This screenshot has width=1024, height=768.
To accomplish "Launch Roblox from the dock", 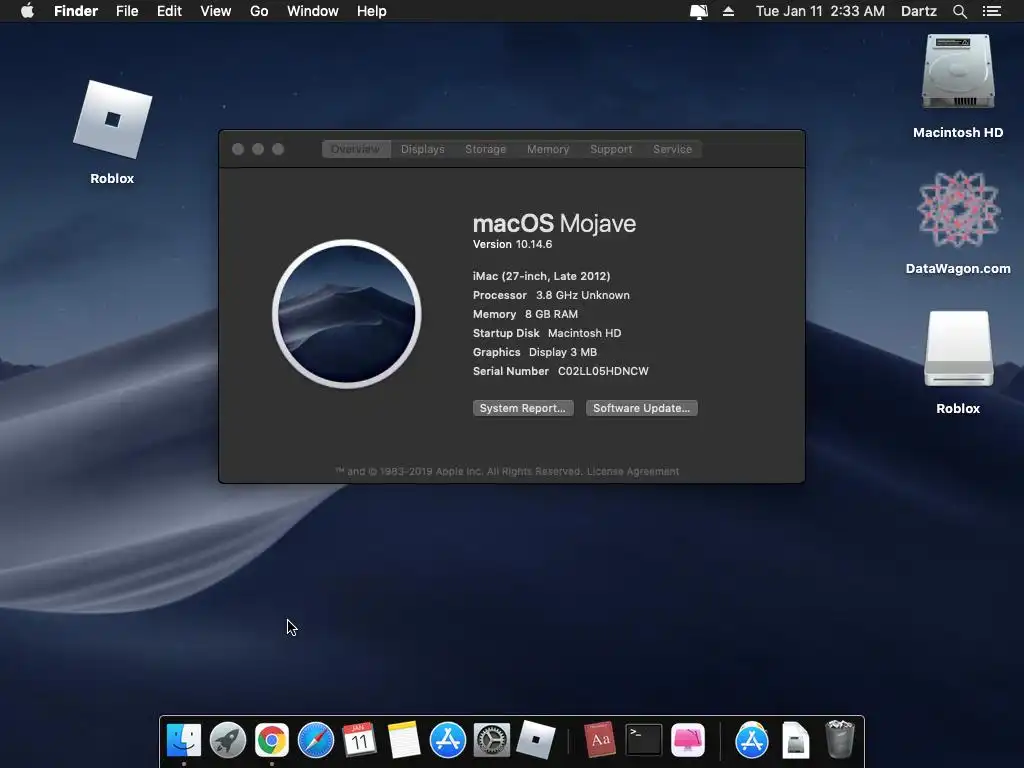I will coord(536,741).
